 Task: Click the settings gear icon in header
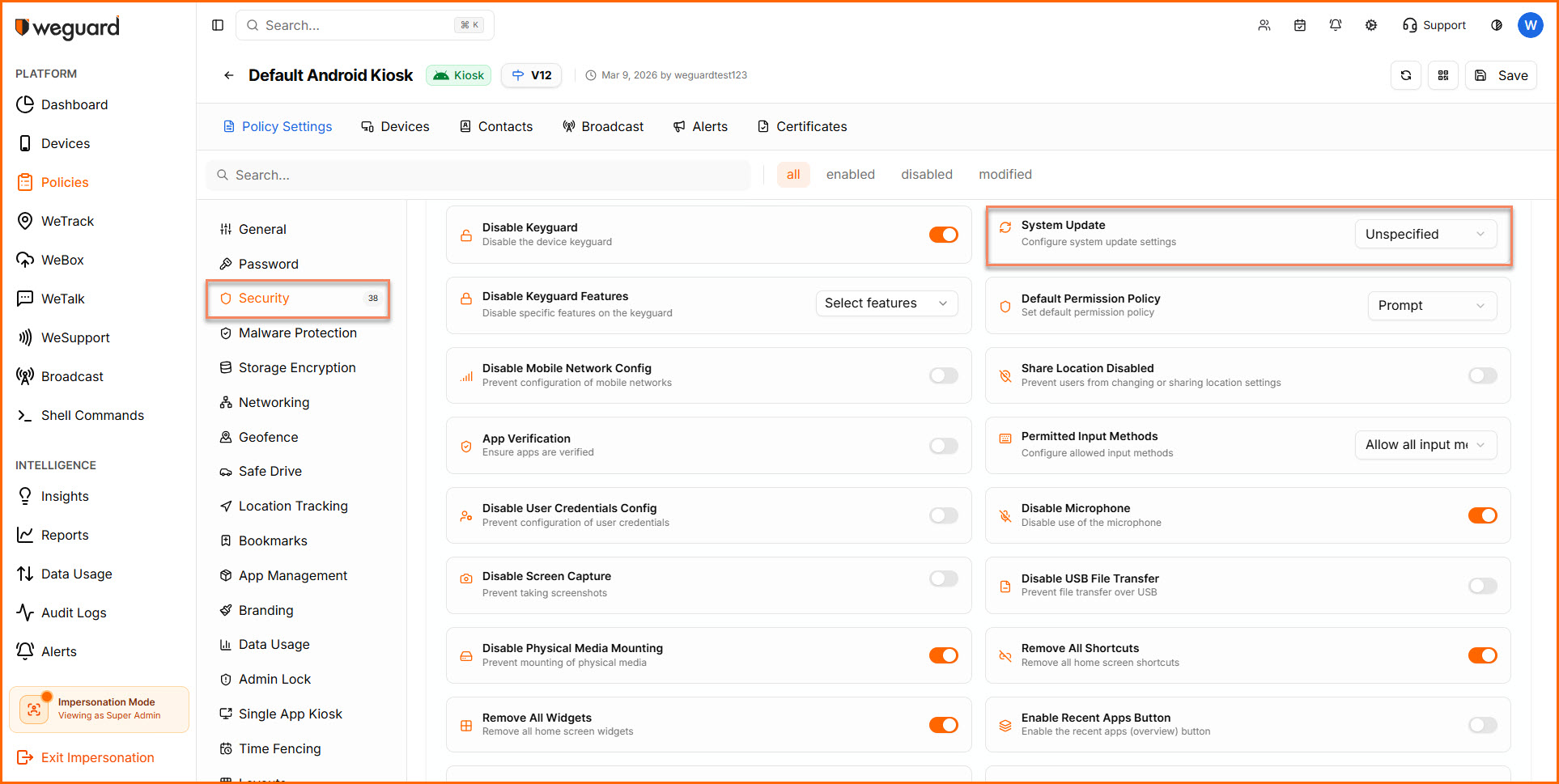(x=1371, y=25)
